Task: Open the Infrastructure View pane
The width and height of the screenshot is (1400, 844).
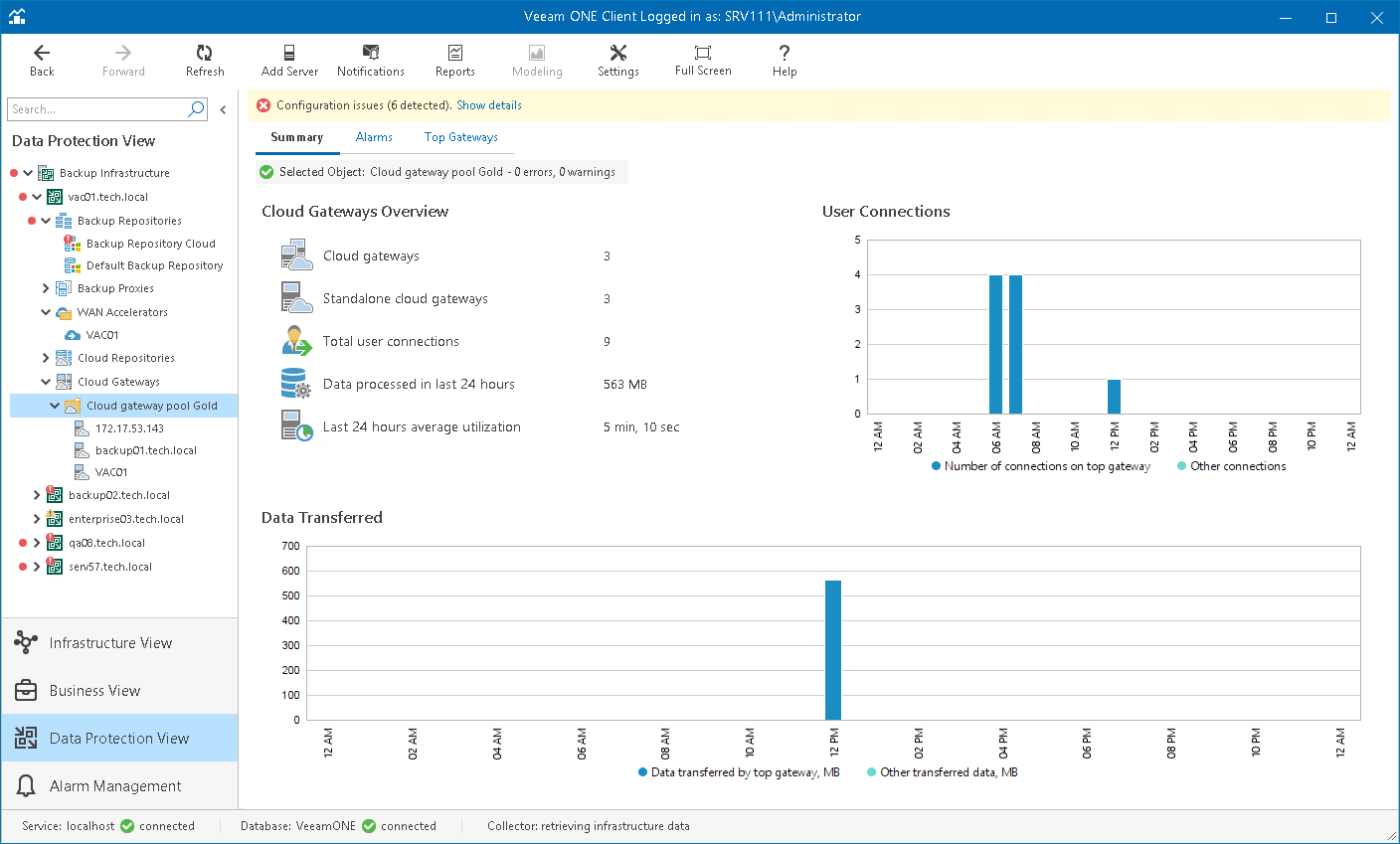Action: click(x=110, y=643)
